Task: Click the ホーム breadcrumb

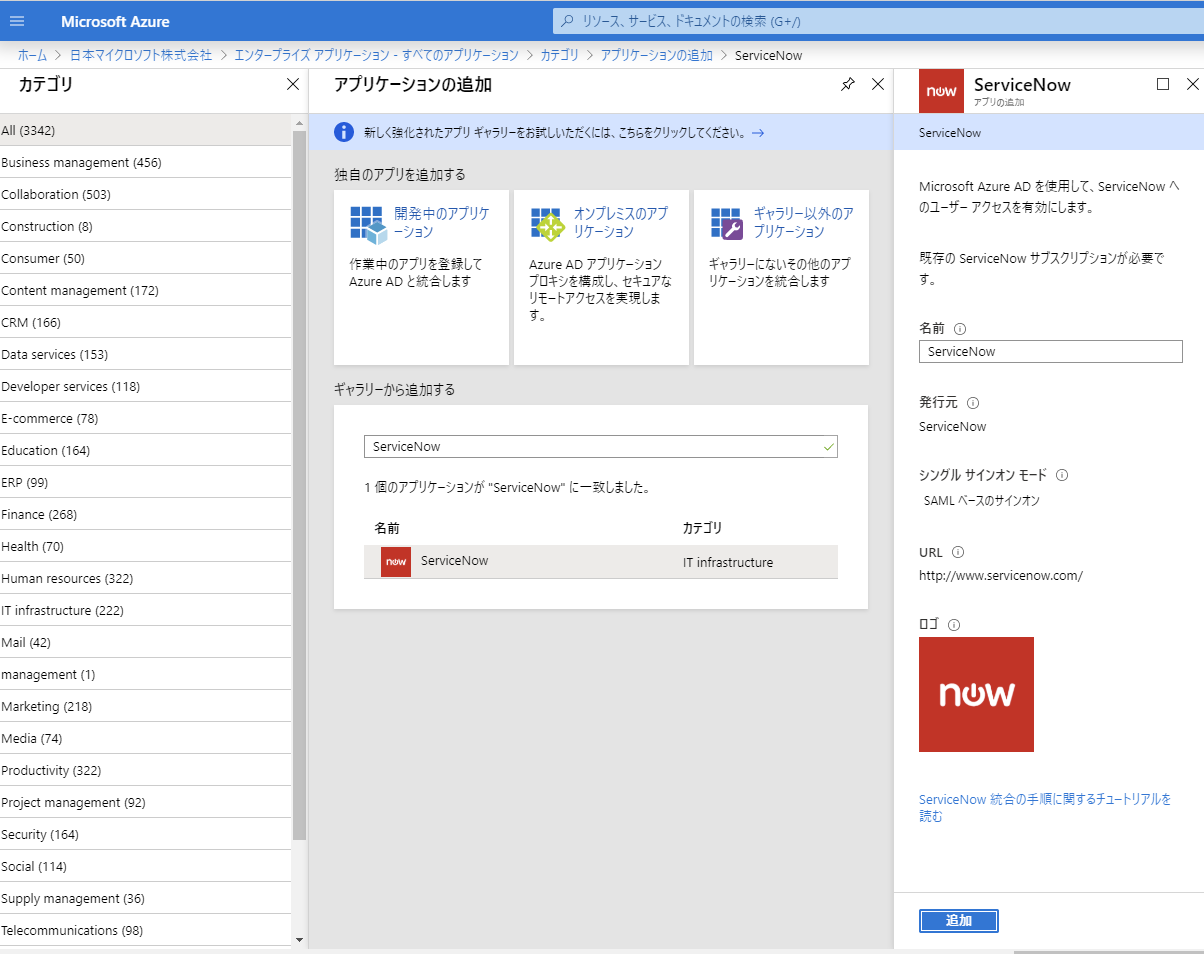Action: click(32, 55)
